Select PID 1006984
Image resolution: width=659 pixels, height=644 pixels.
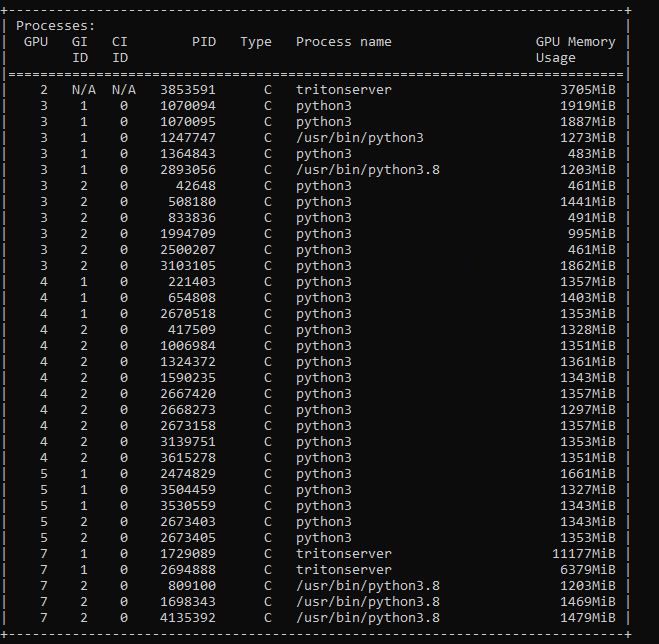[188, 346]
